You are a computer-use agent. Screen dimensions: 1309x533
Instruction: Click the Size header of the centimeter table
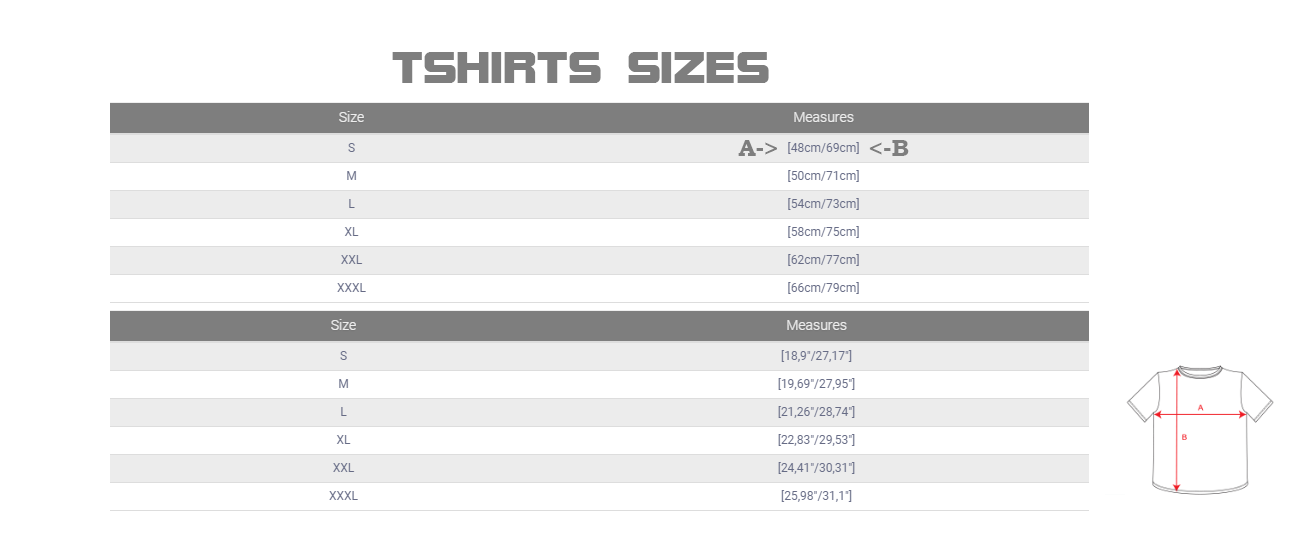coord(351,117)
